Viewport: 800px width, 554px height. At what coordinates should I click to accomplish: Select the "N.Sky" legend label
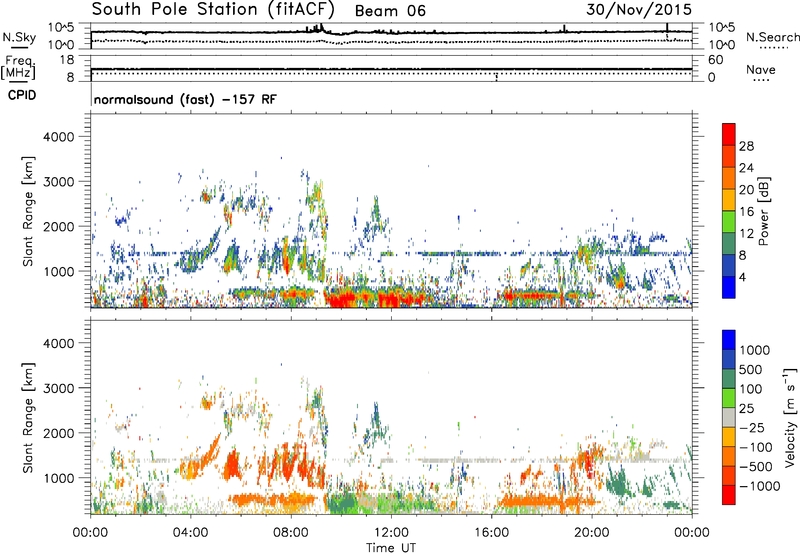(x=19, y=37)
